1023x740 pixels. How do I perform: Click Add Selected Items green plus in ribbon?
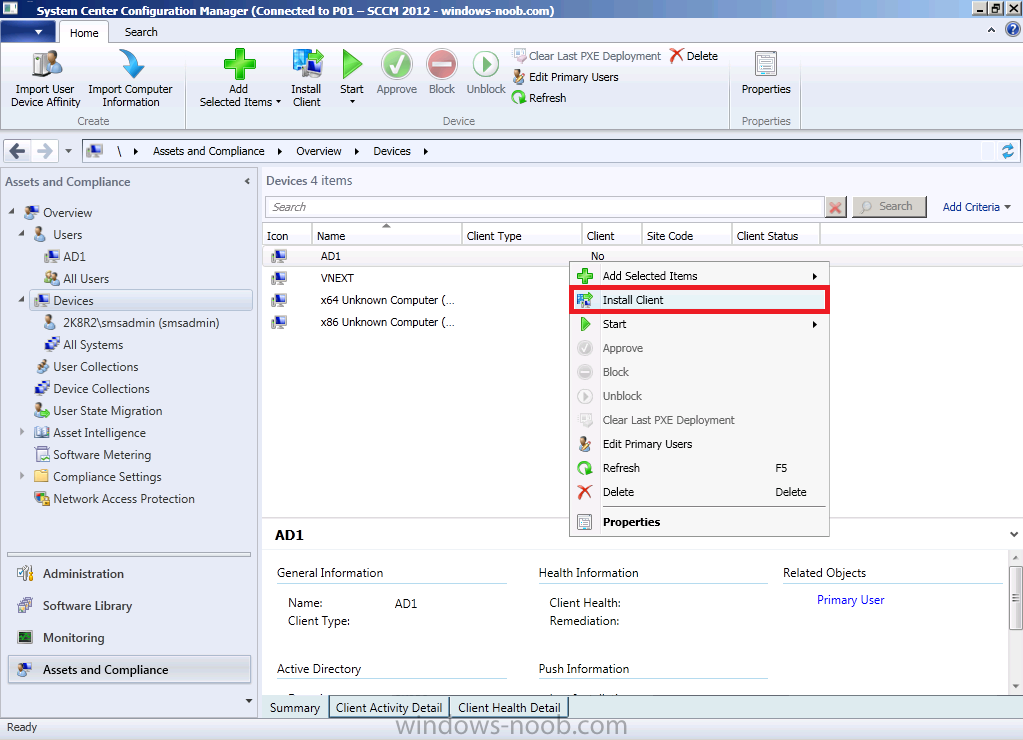tap(239, 64)
